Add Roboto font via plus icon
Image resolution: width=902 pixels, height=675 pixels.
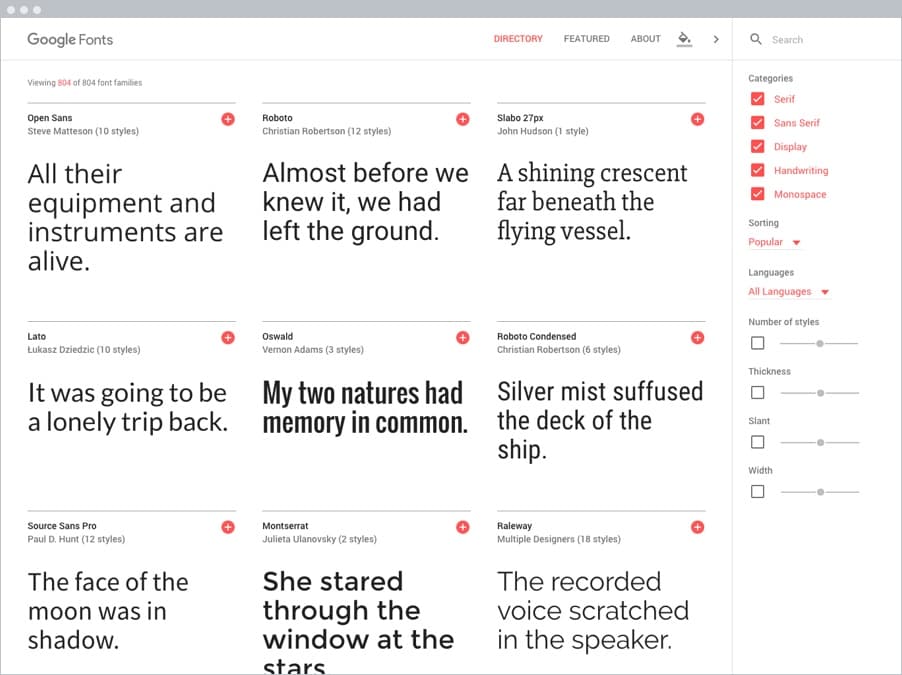click(x=463, y=119)
